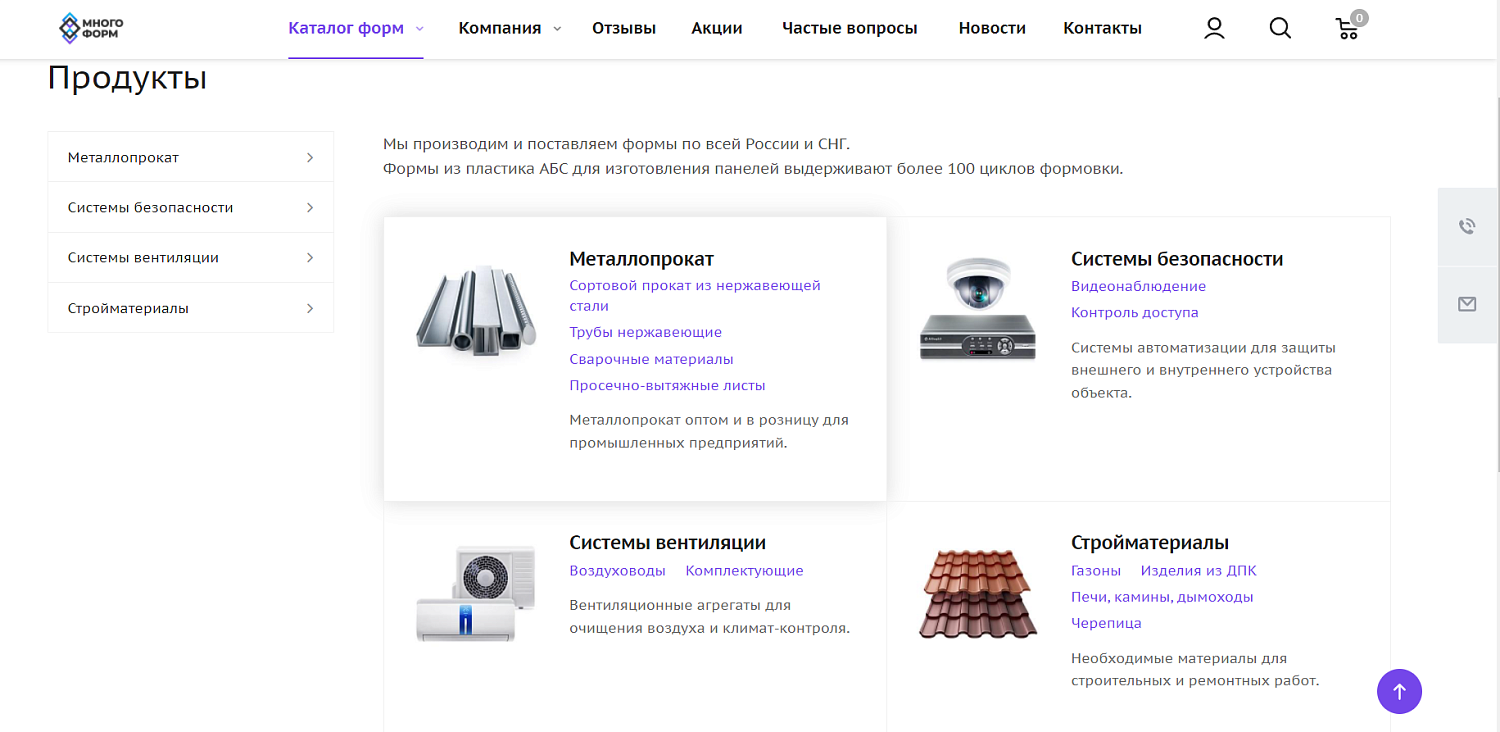
Task: Go to the Новости page
Action: [992, 28]
